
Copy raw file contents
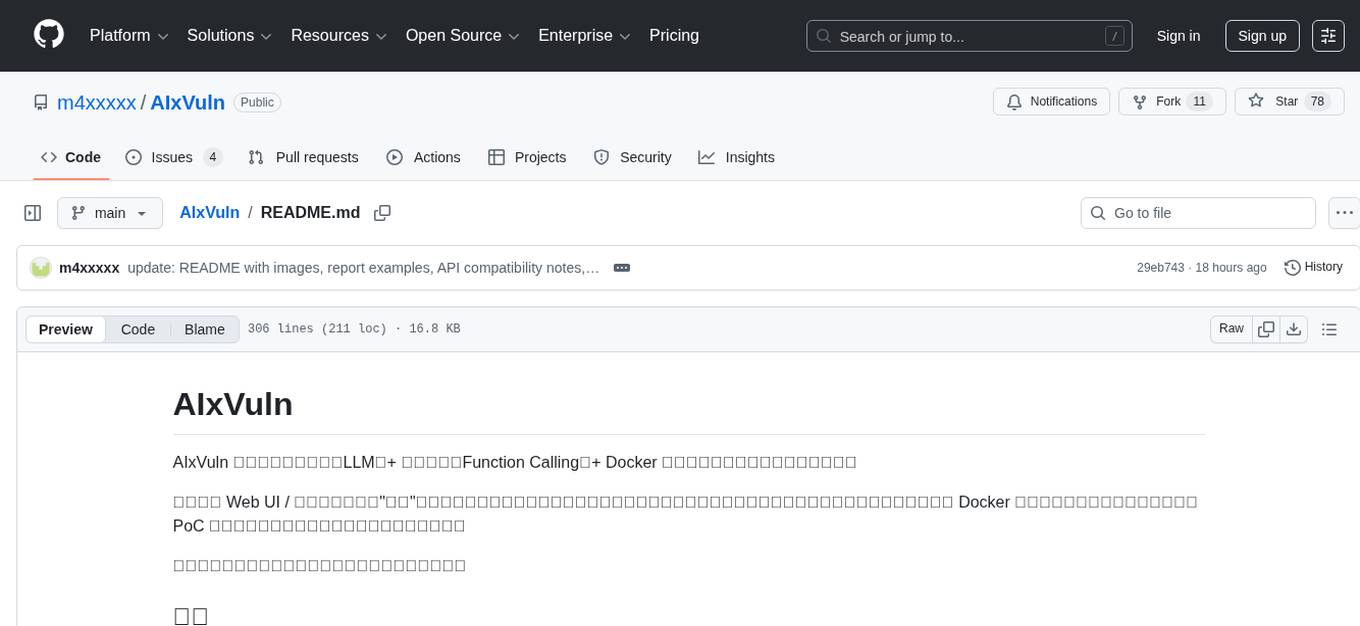pos(1266,328)
